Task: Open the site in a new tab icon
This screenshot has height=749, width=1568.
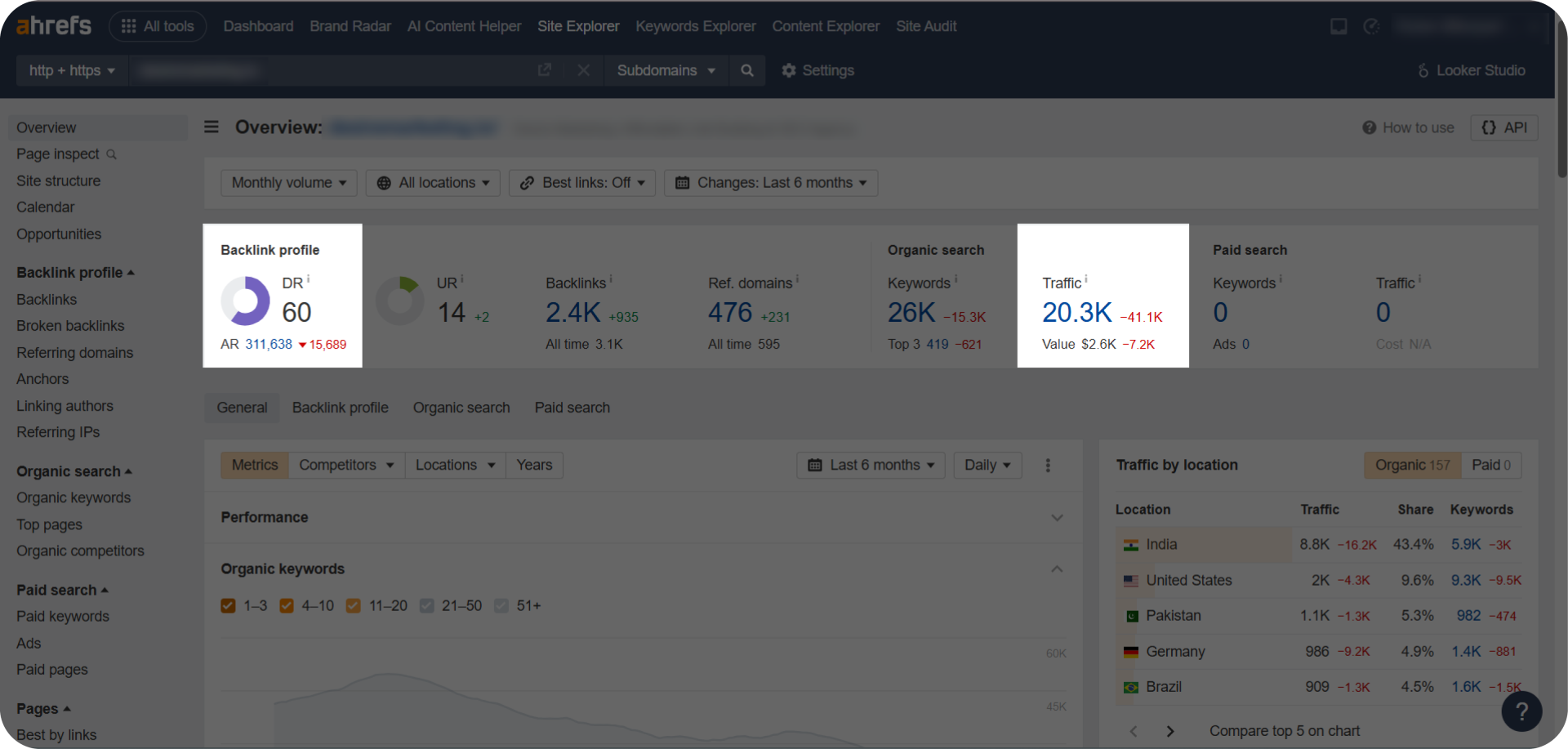Action: pos(545,70)
